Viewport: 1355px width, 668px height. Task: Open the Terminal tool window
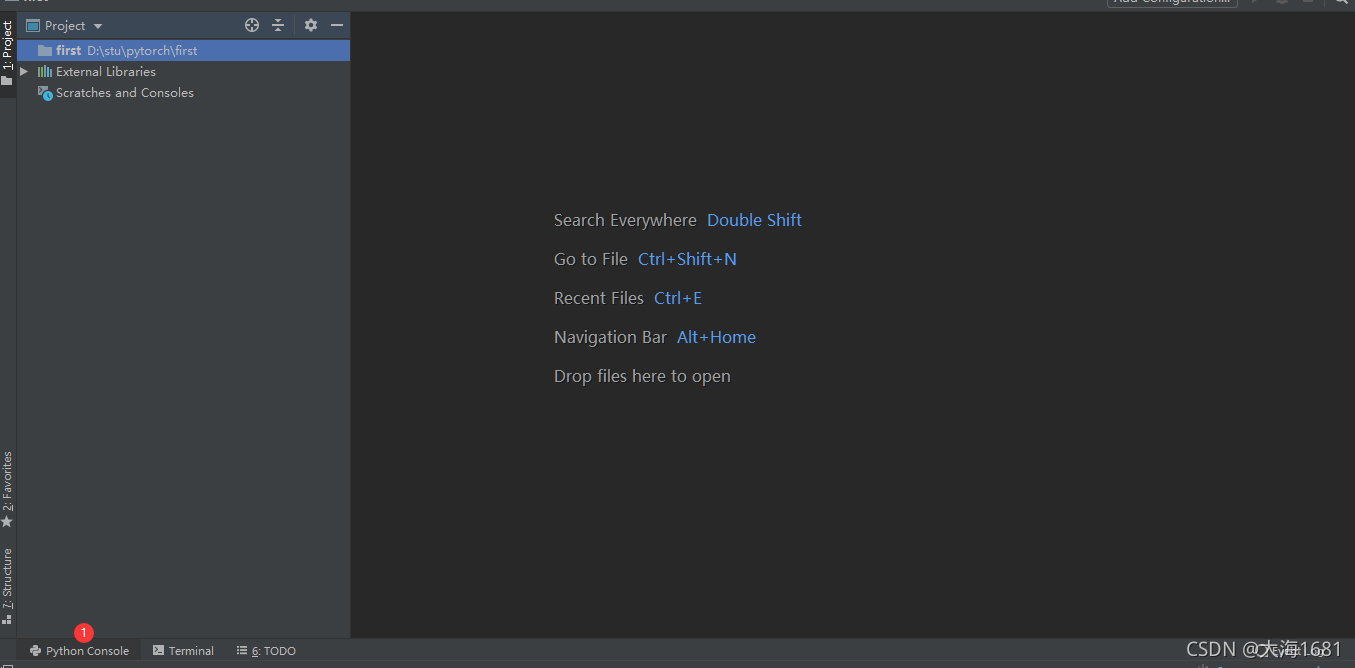[184, 651]
